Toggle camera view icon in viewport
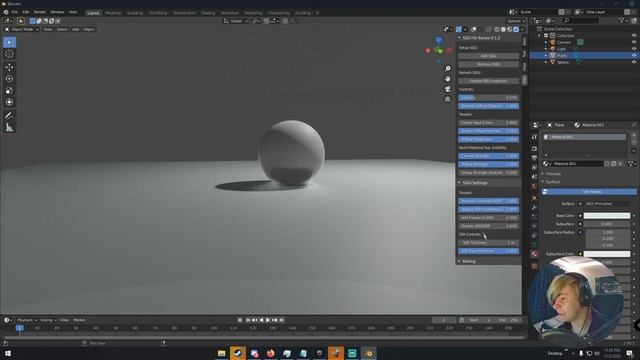The width and height of the screenshot is (640, 360). tap(448, 89)
